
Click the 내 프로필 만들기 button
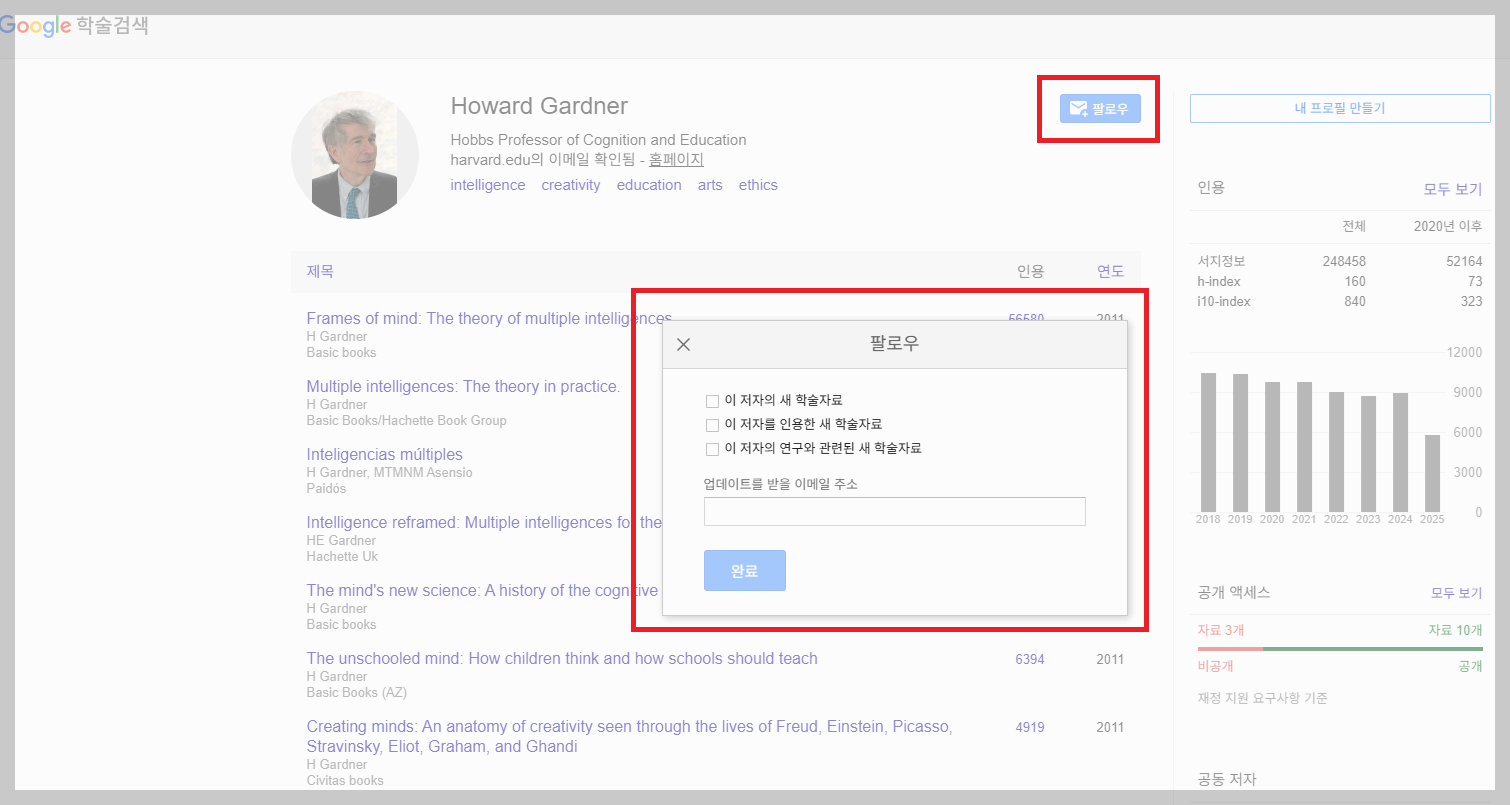tap(1339, 107)
